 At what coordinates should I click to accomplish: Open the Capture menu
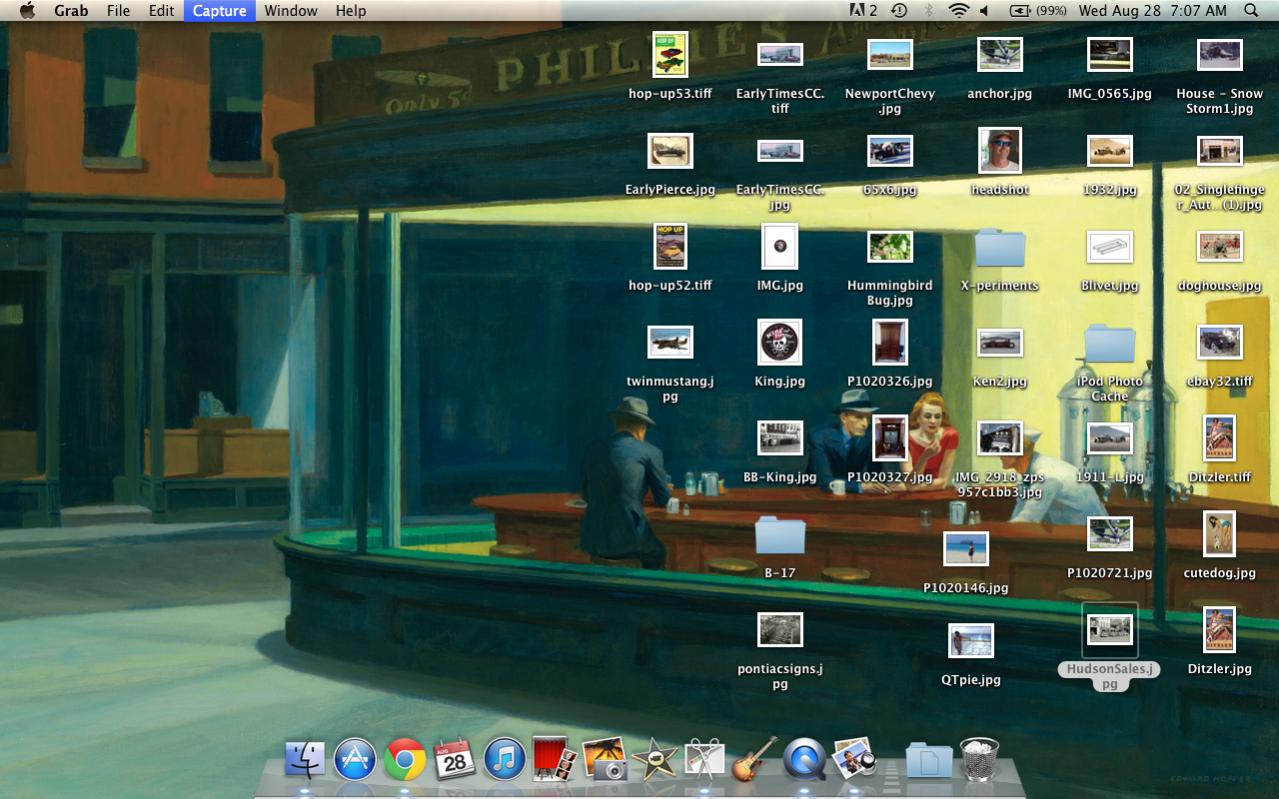pyautogui.click(x=219, y=11)
